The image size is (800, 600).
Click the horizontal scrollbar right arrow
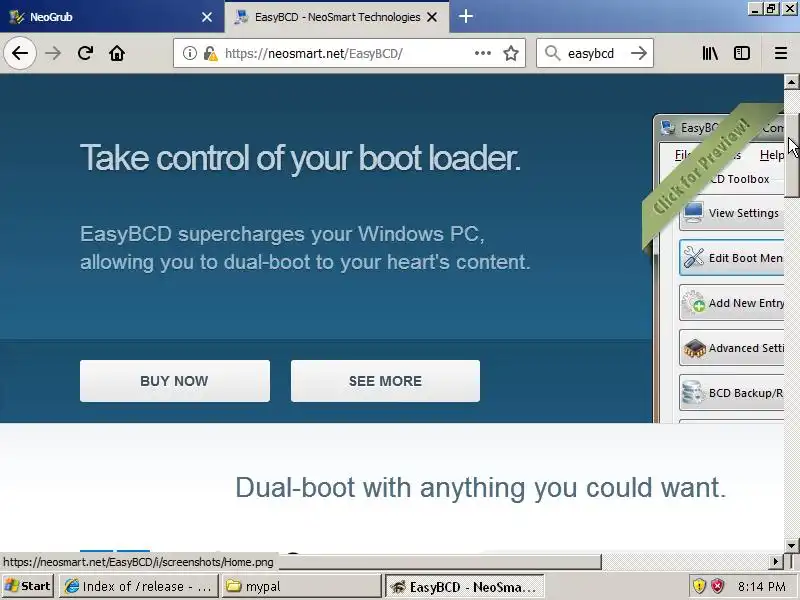tap(776, 562)
